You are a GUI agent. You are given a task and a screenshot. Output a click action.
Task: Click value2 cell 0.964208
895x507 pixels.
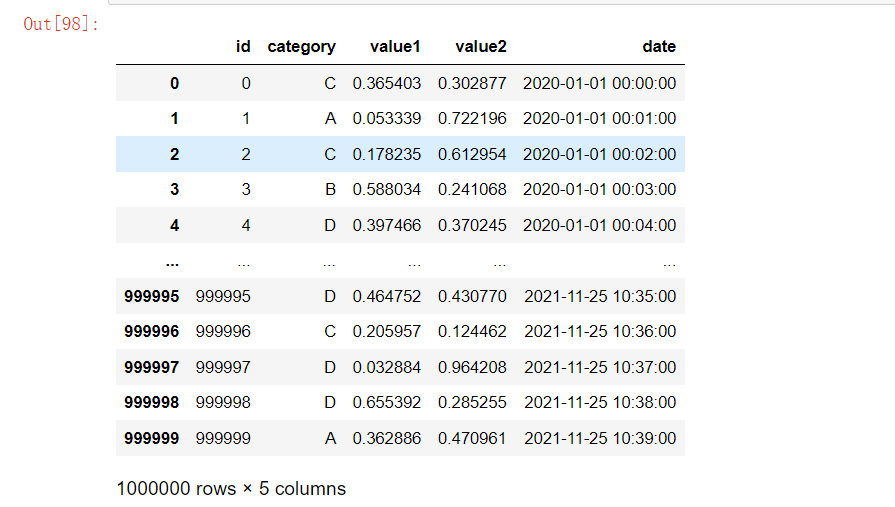[472, 367]
